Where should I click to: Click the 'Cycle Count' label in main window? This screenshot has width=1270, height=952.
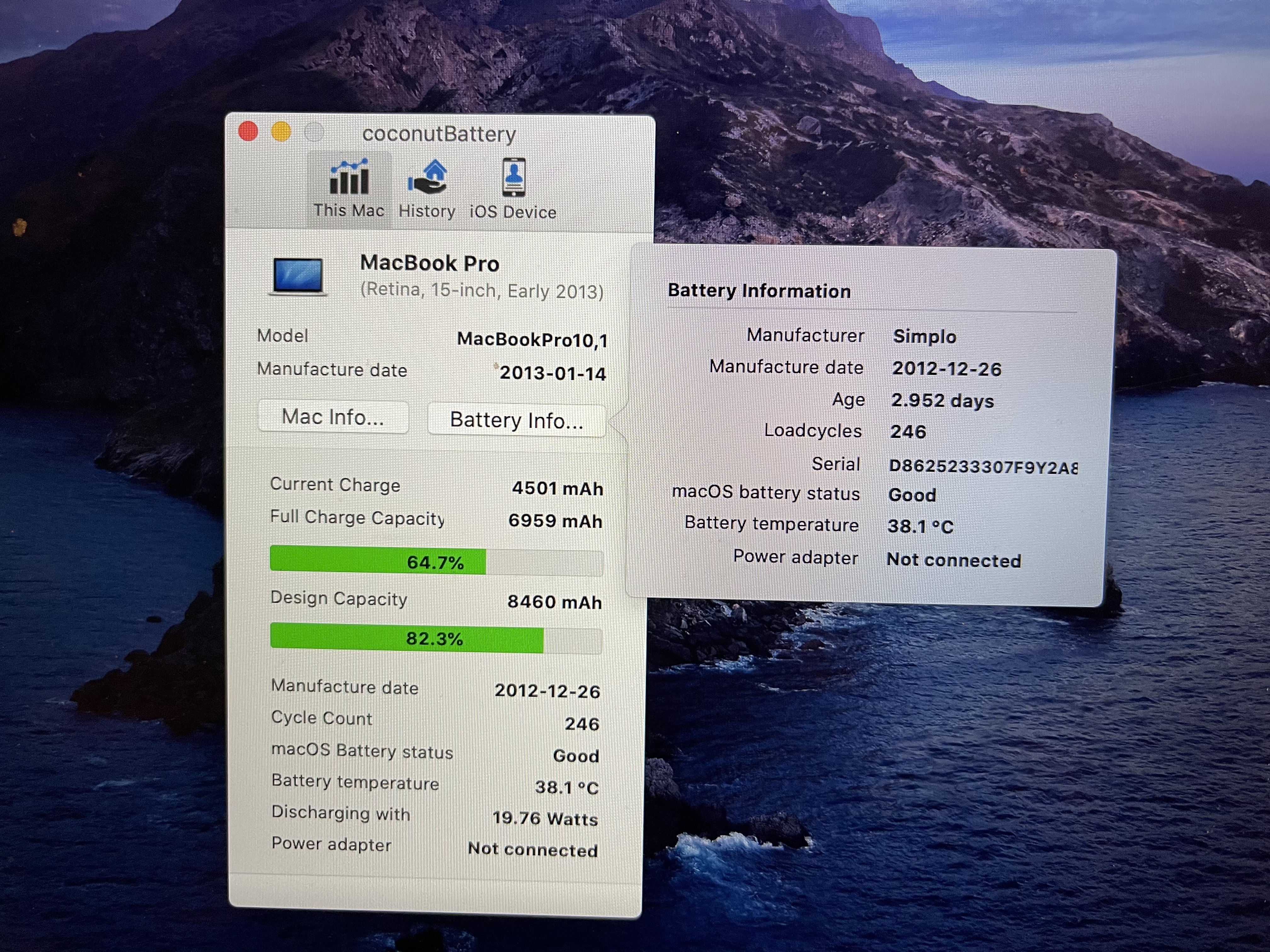click(x=322, y=718)
